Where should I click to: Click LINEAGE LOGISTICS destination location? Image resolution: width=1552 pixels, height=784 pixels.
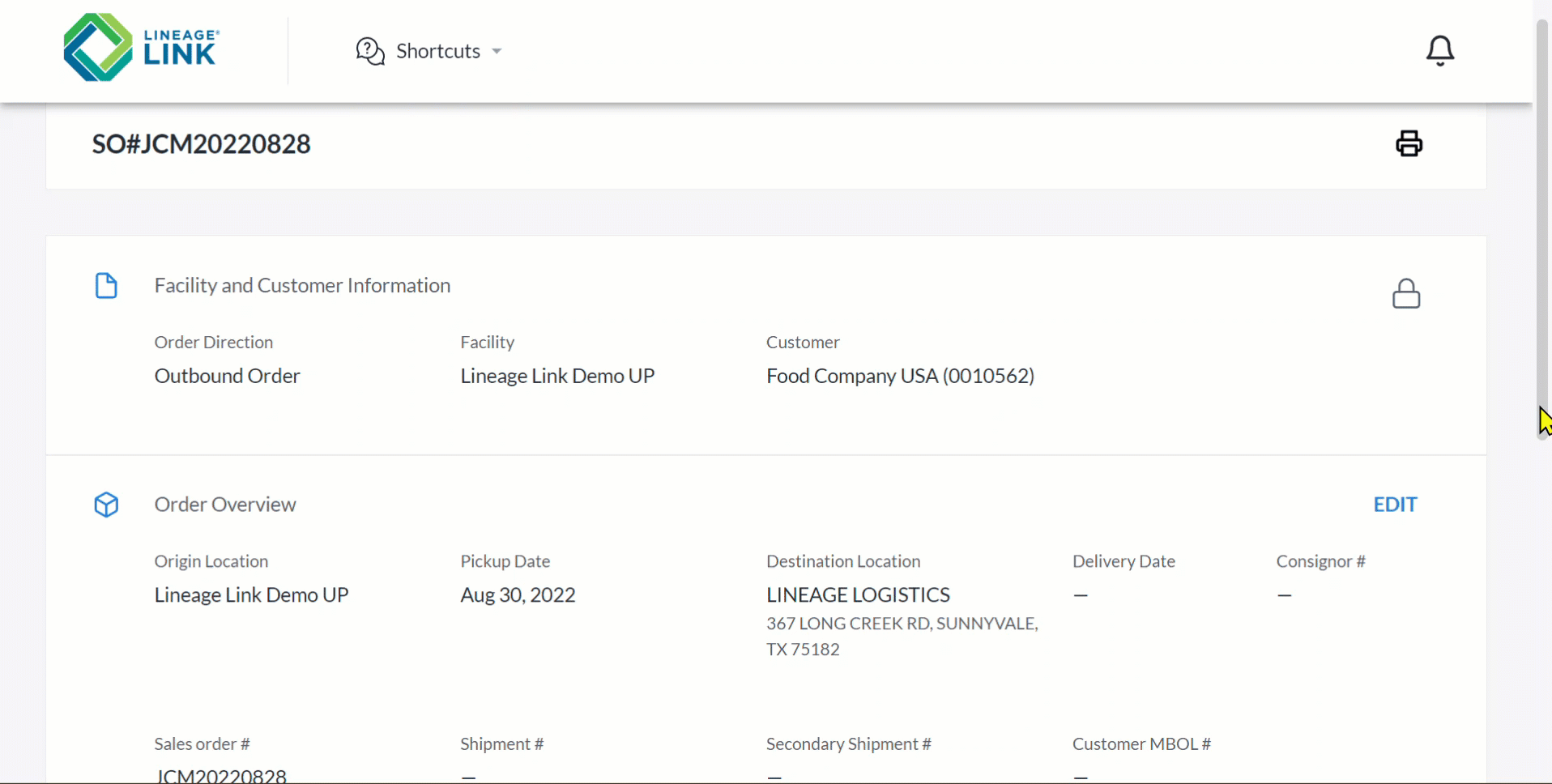pyautogui.click(x=858, y=594)
